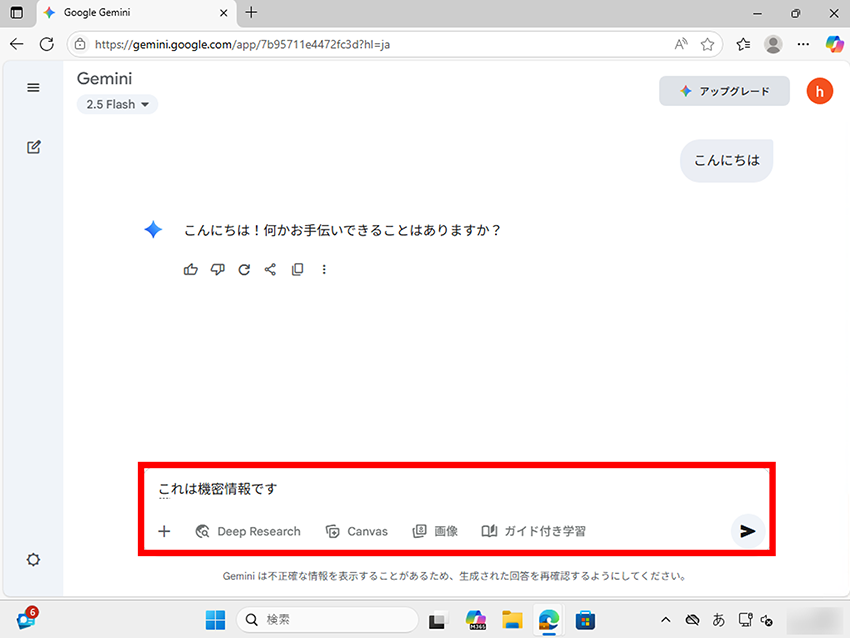Open the account avatar 'h'

click(819, 91)
